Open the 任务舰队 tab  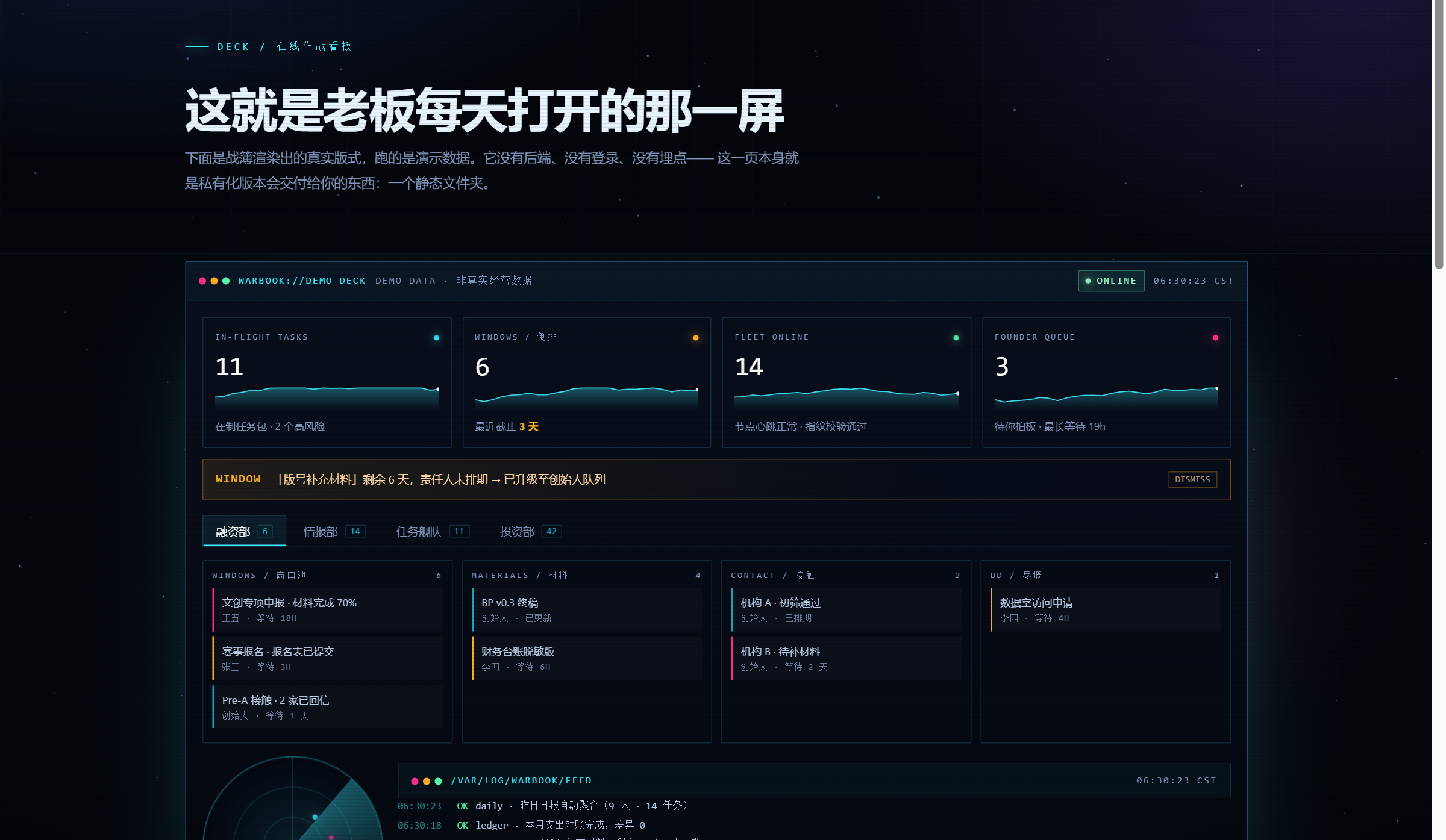[433, 531]
